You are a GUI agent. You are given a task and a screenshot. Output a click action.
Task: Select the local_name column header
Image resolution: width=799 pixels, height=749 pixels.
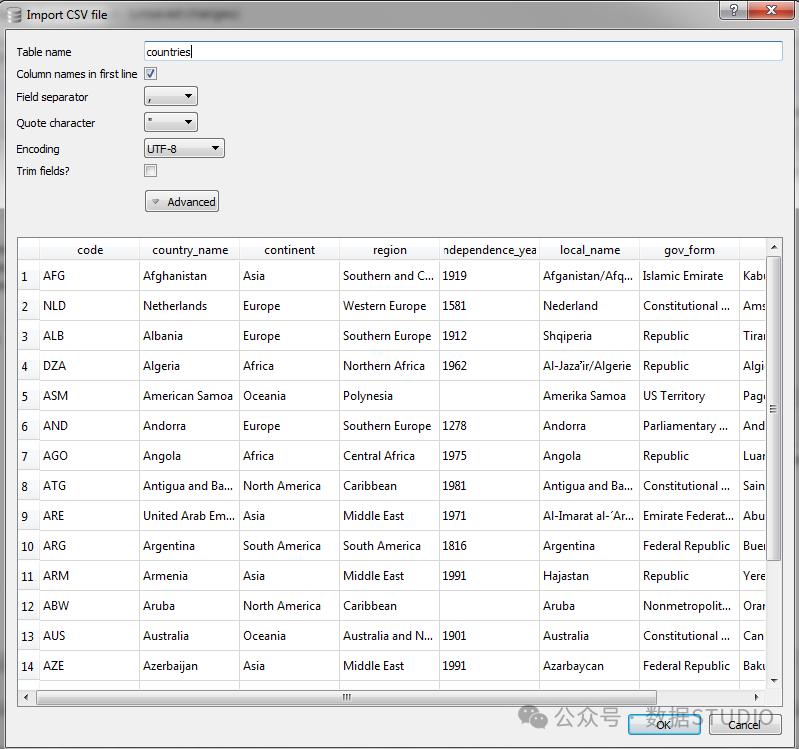(590, 250)
